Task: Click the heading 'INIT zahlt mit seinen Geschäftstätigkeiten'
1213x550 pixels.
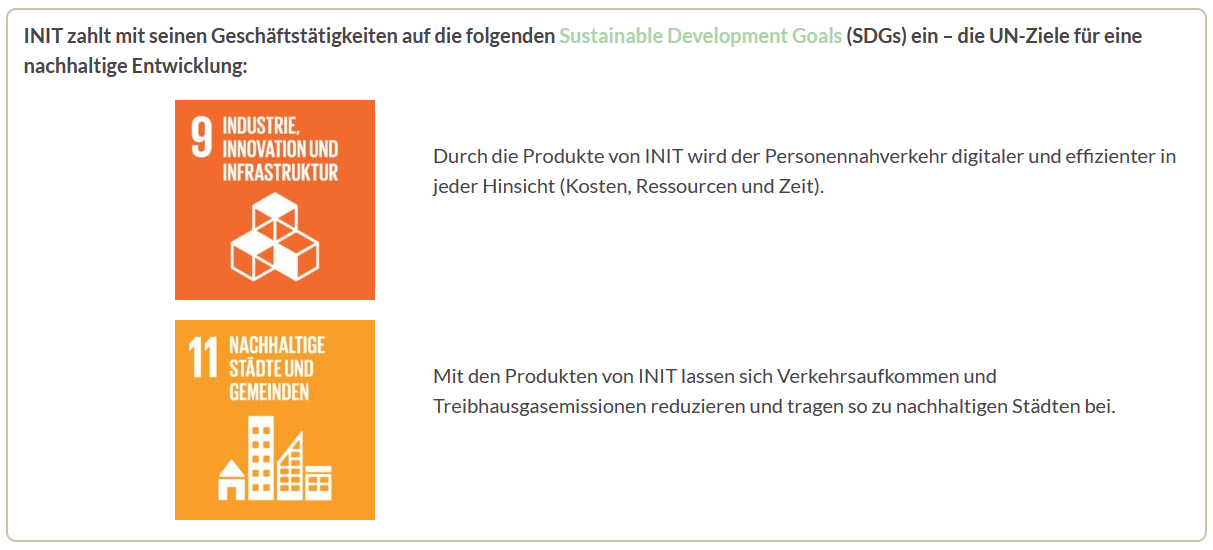Action: pos(583,51)
